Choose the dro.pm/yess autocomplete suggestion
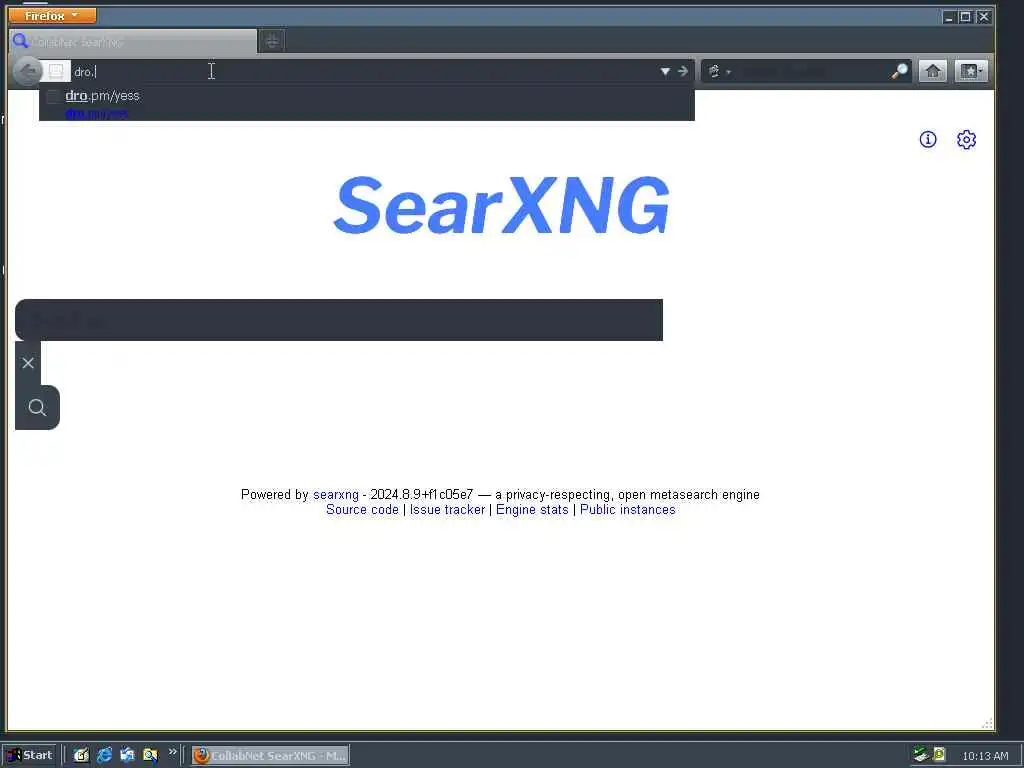 [x=366, y=103]
